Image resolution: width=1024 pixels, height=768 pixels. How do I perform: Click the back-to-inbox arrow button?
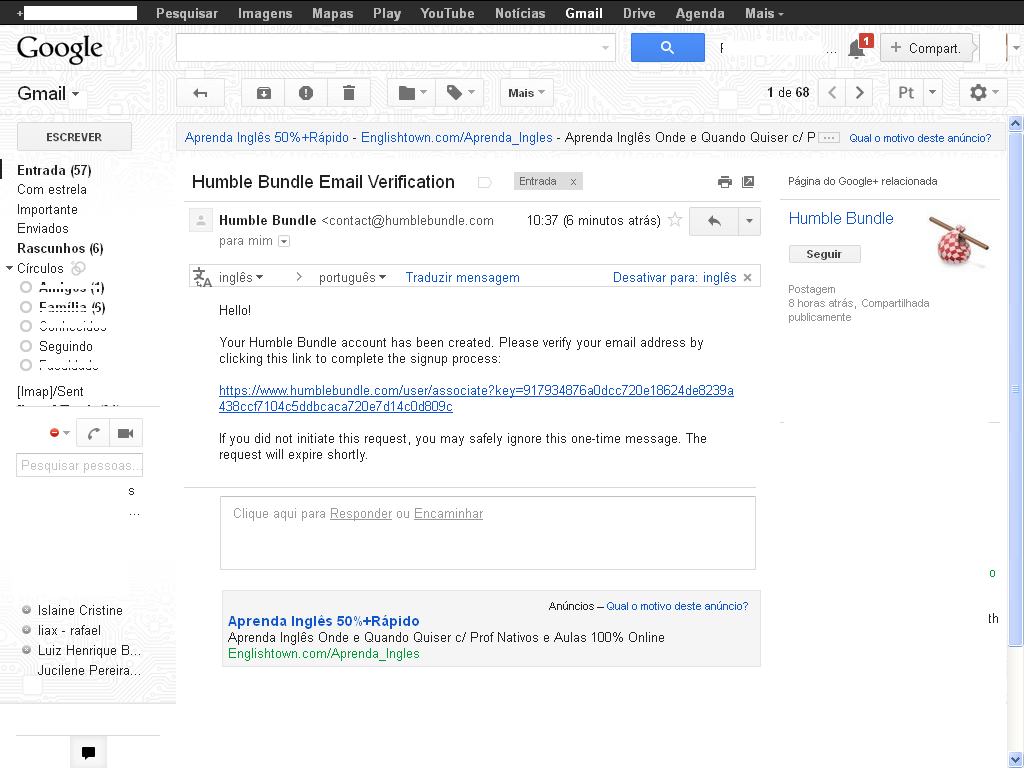tap(200, 93)
